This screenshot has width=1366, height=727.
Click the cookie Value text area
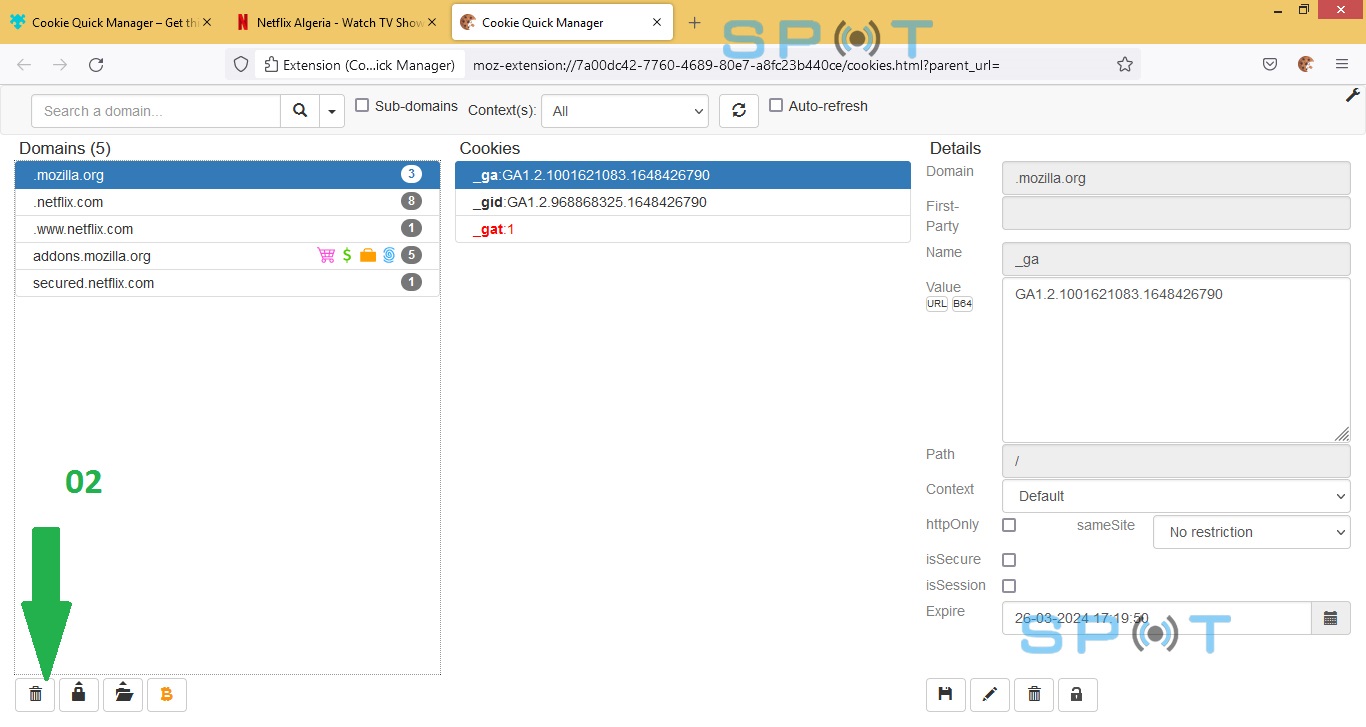1176,360
